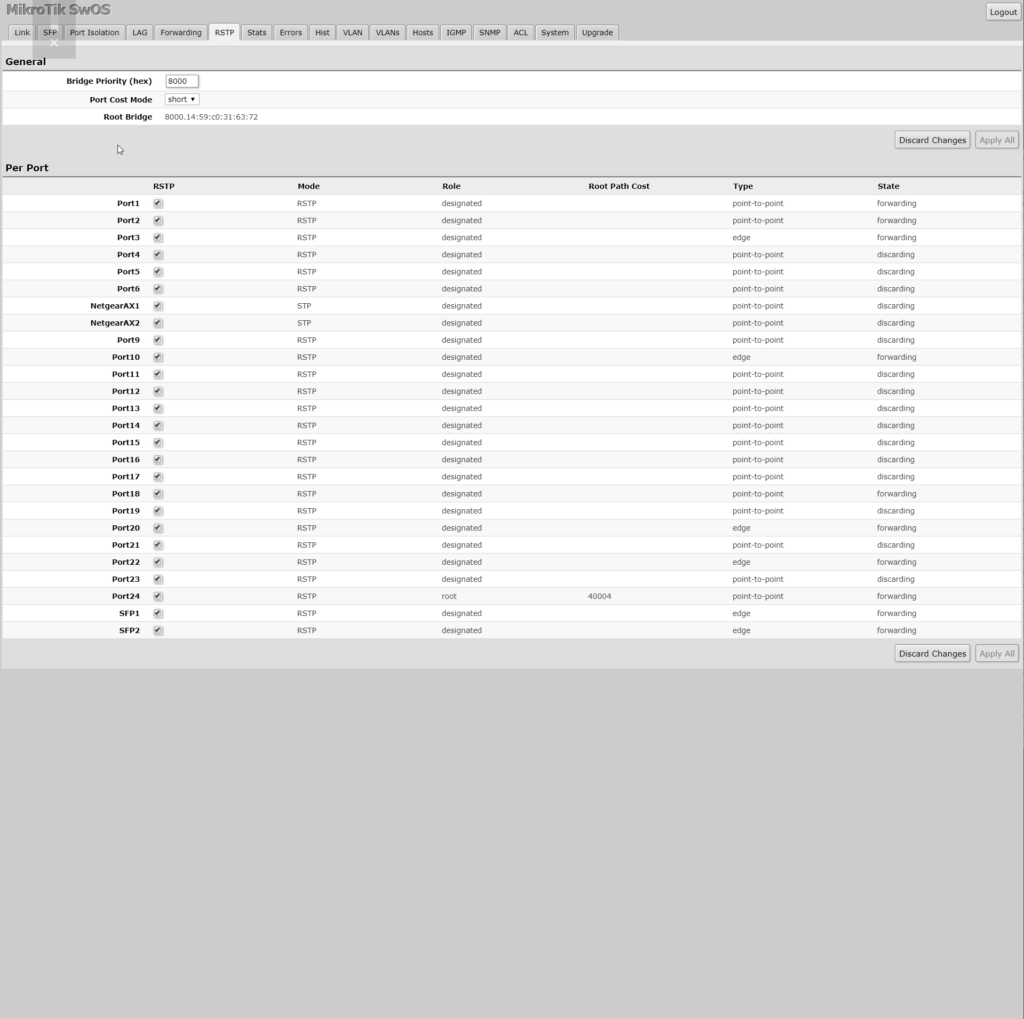Toggle RSTP checkbox for Port1
The height and width of the screenshot is (1019, 1024).
point(158,203)
